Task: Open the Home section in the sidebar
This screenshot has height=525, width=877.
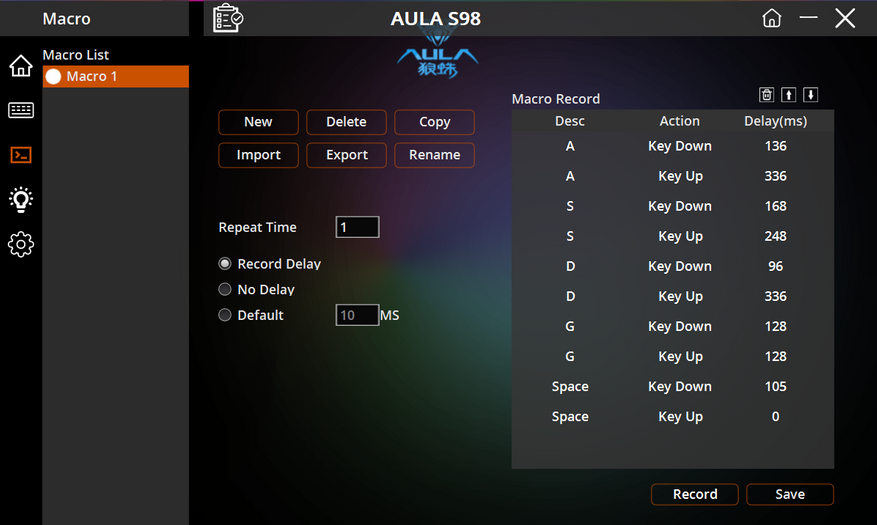Action: click(21, 65)
